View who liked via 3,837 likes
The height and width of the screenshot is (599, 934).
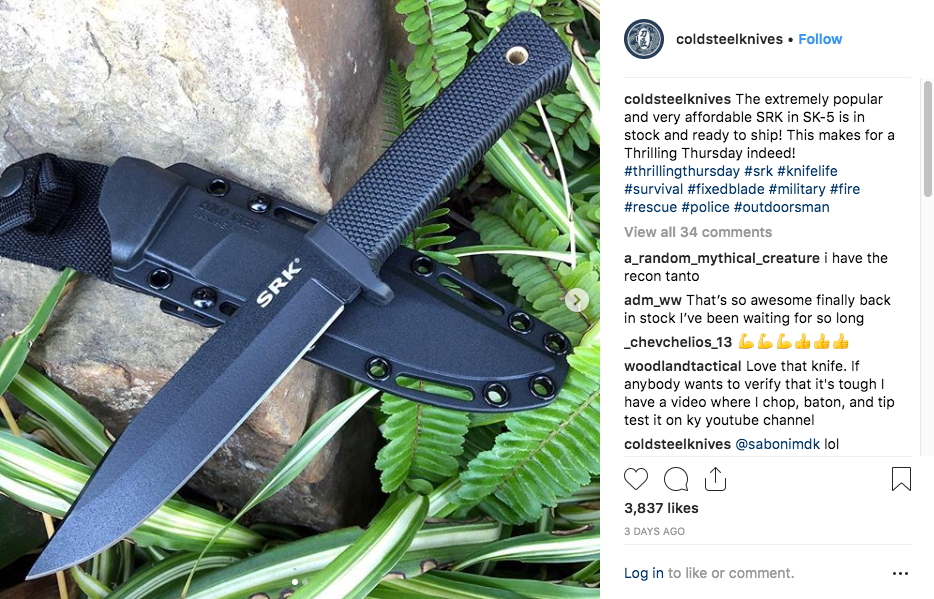(661, 508)
